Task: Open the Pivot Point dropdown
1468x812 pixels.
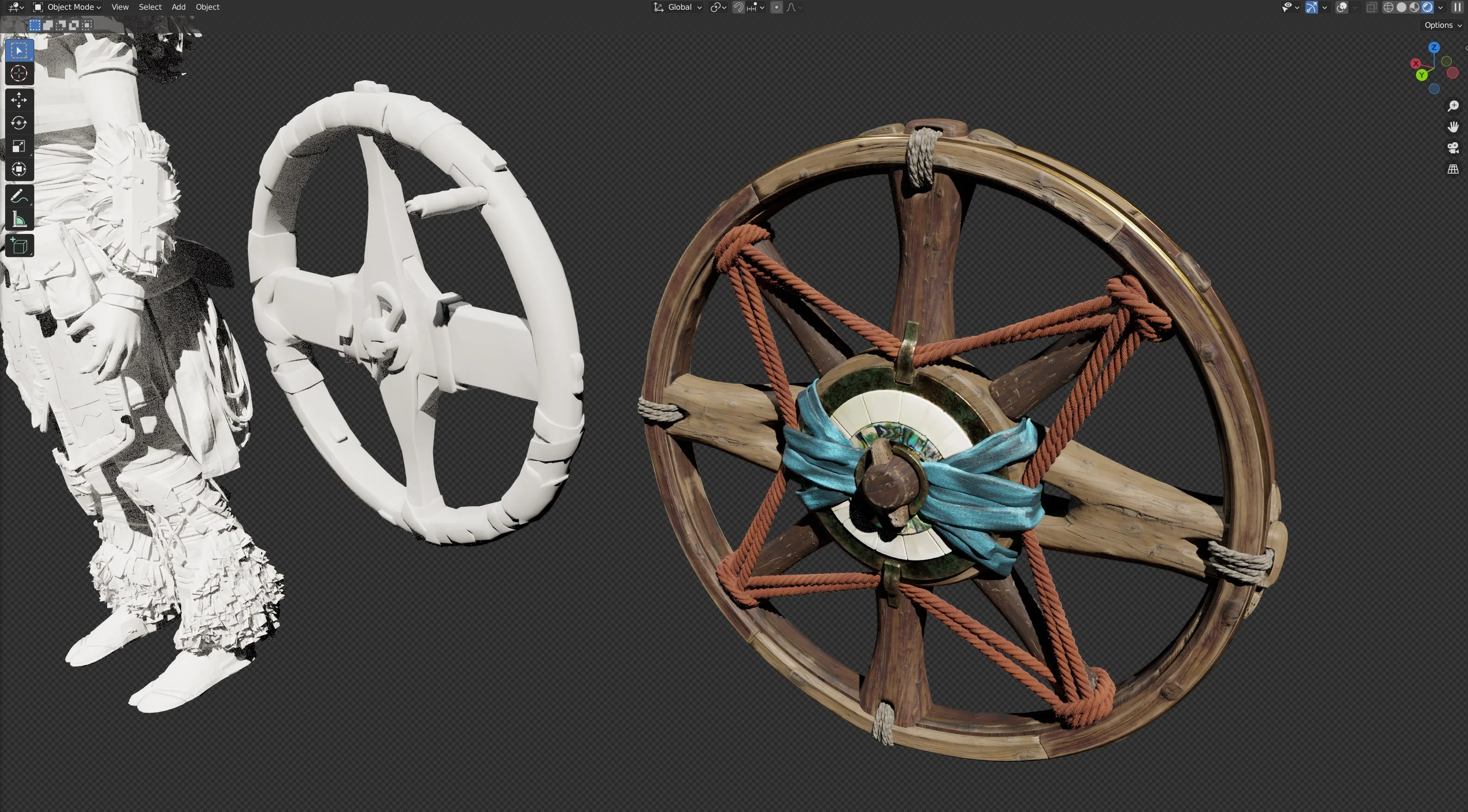Action: click(x=718, y=7)
